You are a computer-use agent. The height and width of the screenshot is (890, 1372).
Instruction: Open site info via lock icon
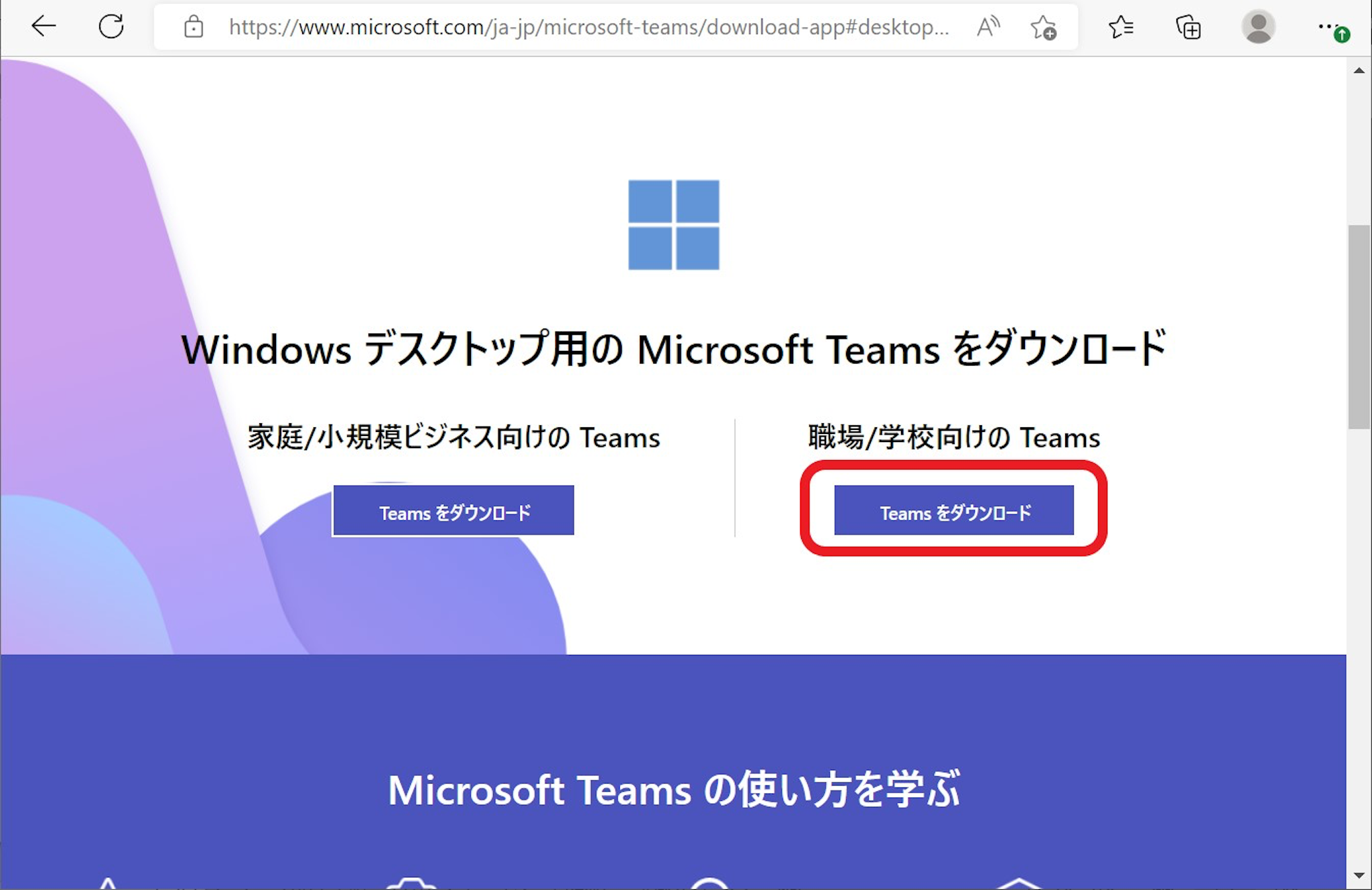(x=194, y=27)
